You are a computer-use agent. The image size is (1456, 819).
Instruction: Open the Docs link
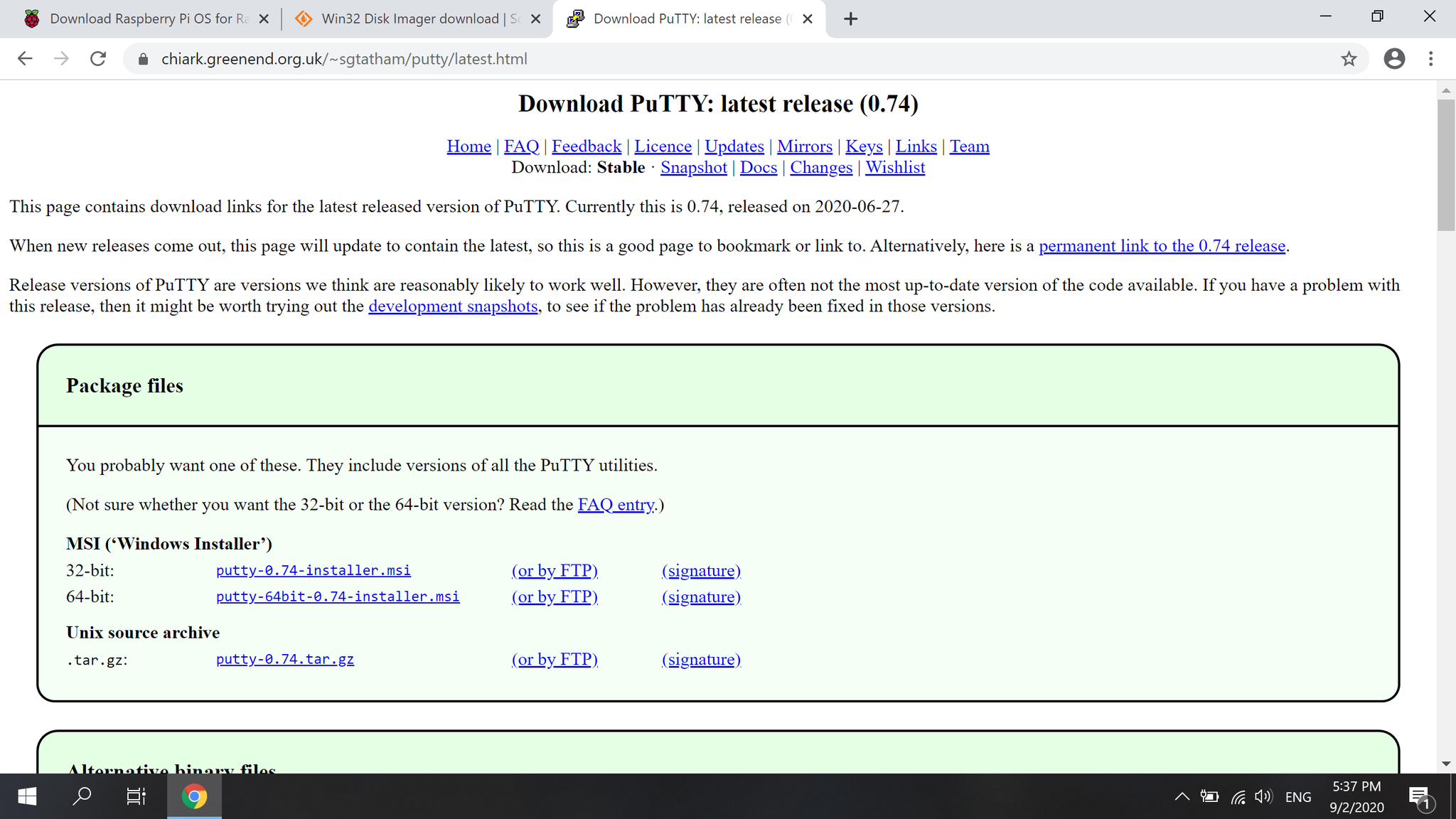coord(758,168)
